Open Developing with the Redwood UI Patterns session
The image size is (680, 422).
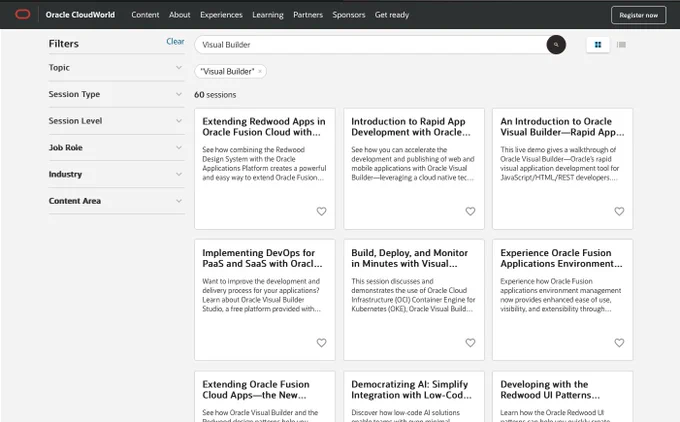(550, 389)
